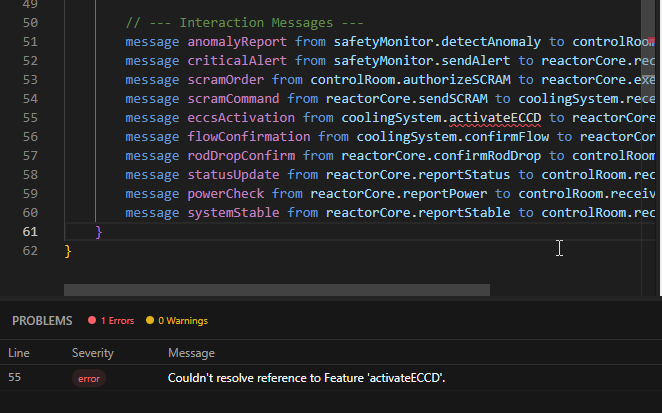This screenshot has width=662, height=413.
Task: Click the purple closing brace on line 61
Action: click(99, 232)
